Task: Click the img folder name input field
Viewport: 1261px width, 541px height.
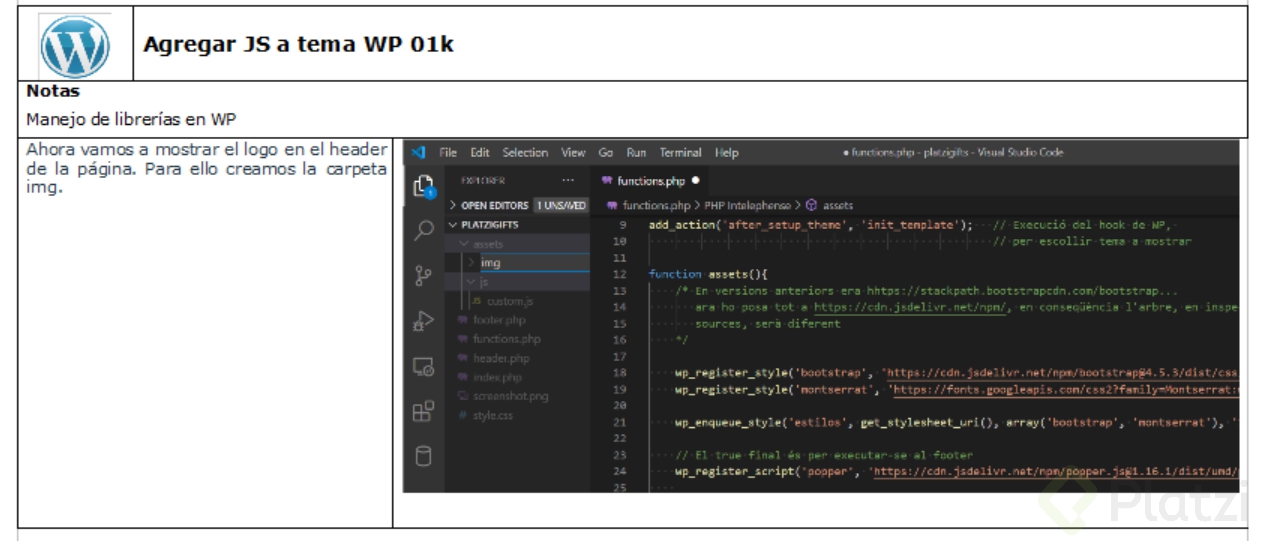Action: point(535,263)
